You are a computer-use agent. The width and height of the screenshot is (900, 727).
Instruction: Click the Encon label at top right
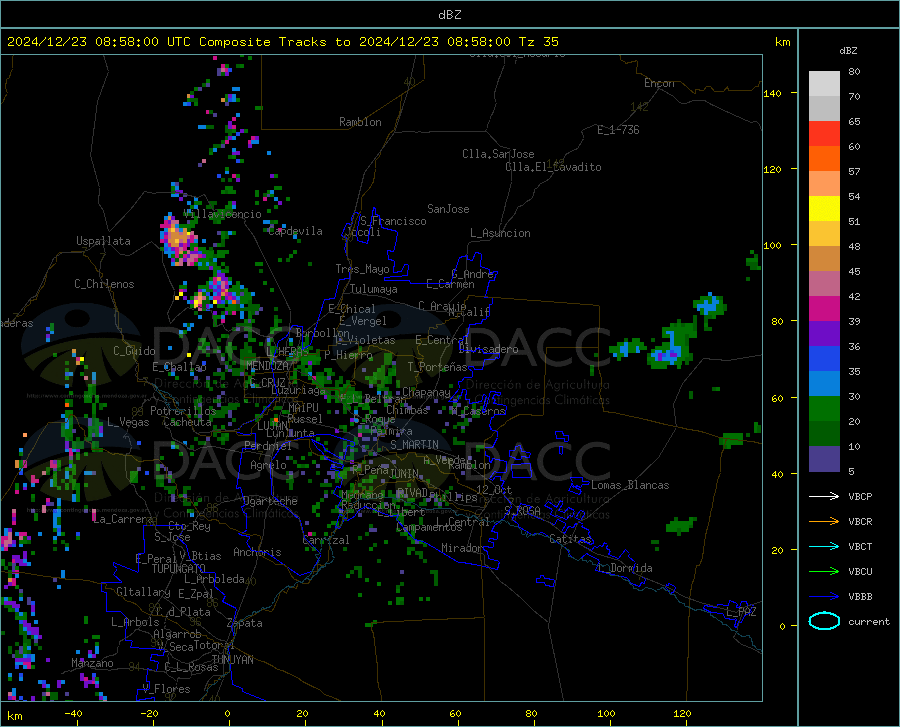659,83
